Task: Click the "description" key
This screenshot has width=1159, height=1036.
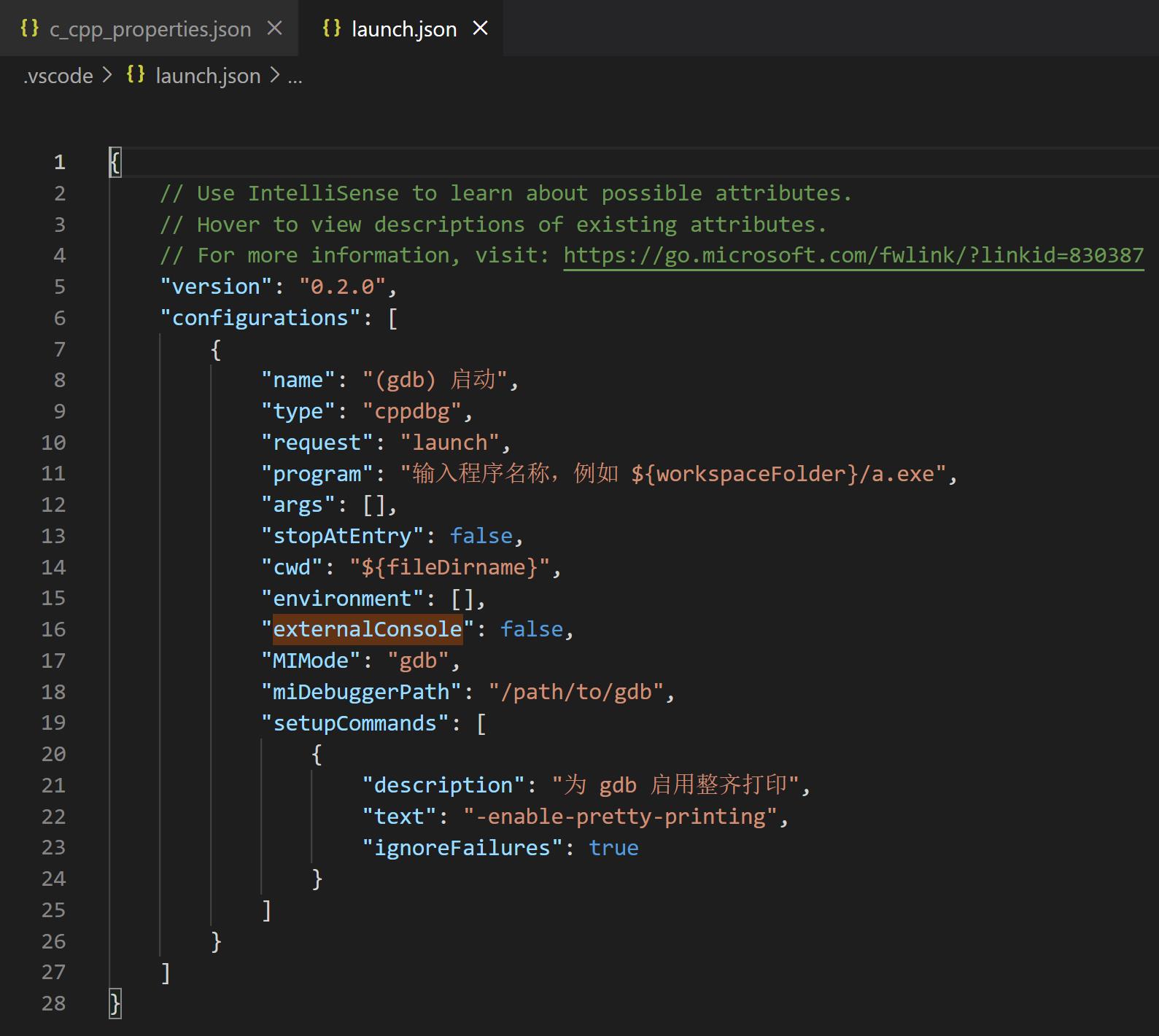Action: (x=443, y=785)
